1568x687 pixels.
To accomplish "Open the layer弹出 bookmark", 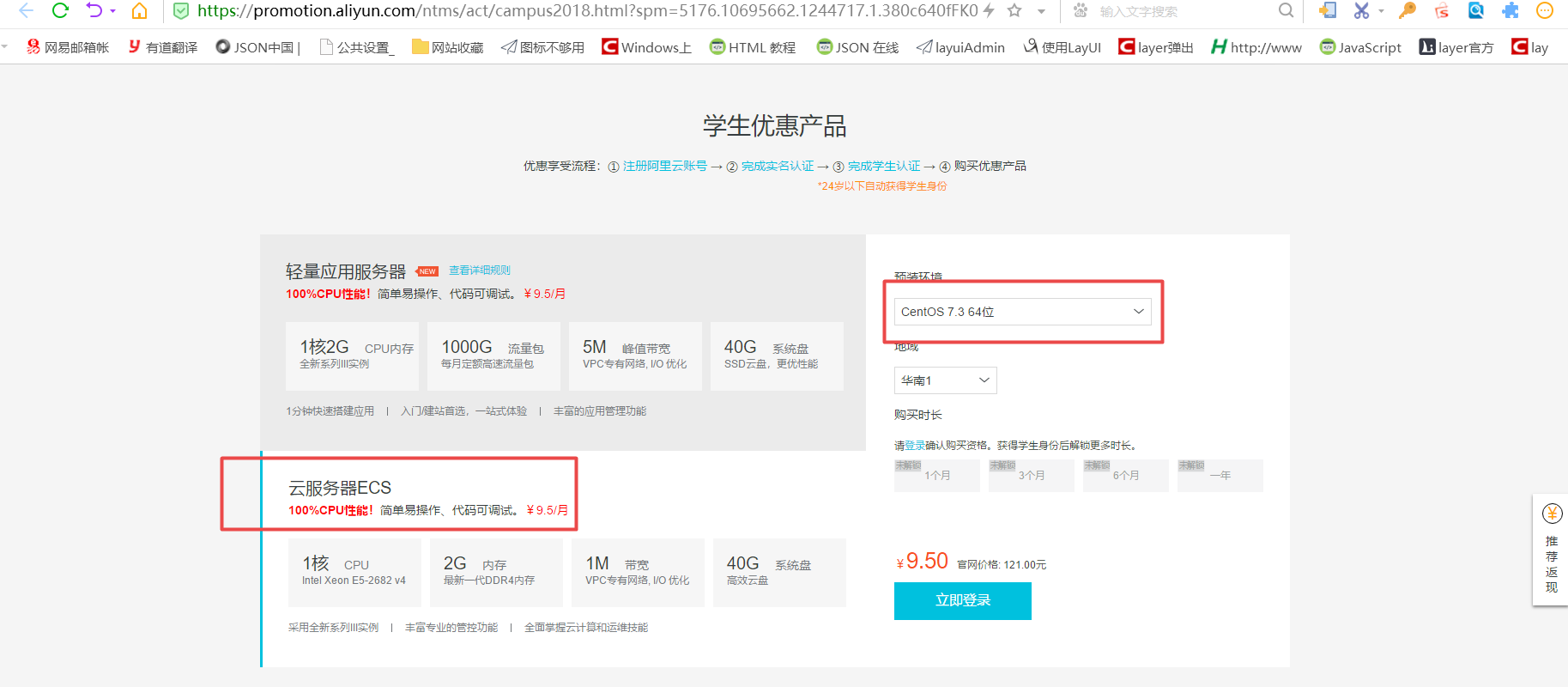I will point(1156,47).
